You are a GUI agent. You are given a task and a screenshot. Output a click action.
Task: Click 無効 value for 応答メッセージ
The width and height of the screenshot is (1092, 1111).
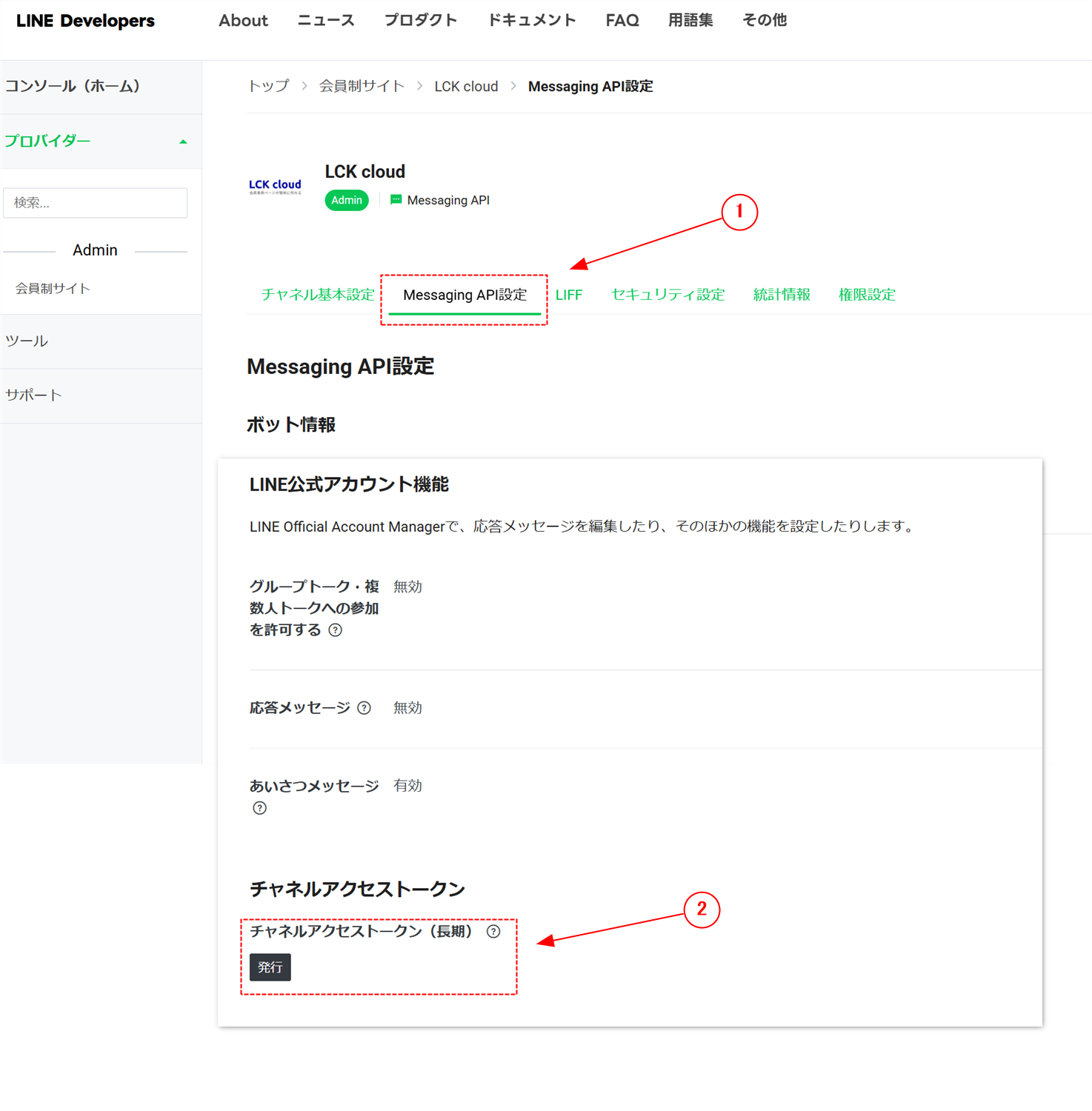coord(407,708)
